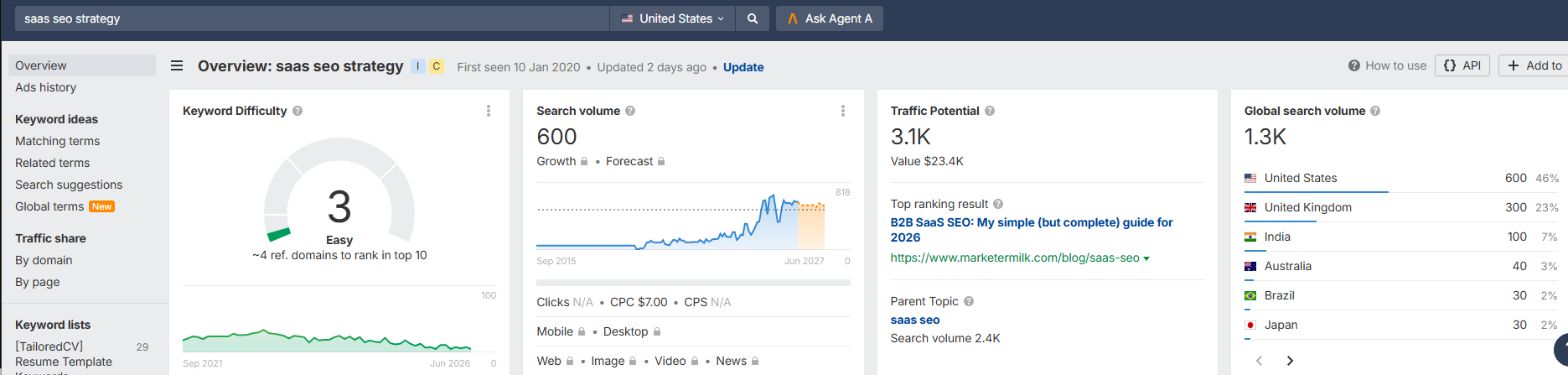Open the 'saas seo' parent topic link
The width and height of the screenshot is (1568, 375).
[x=915, y=320]
